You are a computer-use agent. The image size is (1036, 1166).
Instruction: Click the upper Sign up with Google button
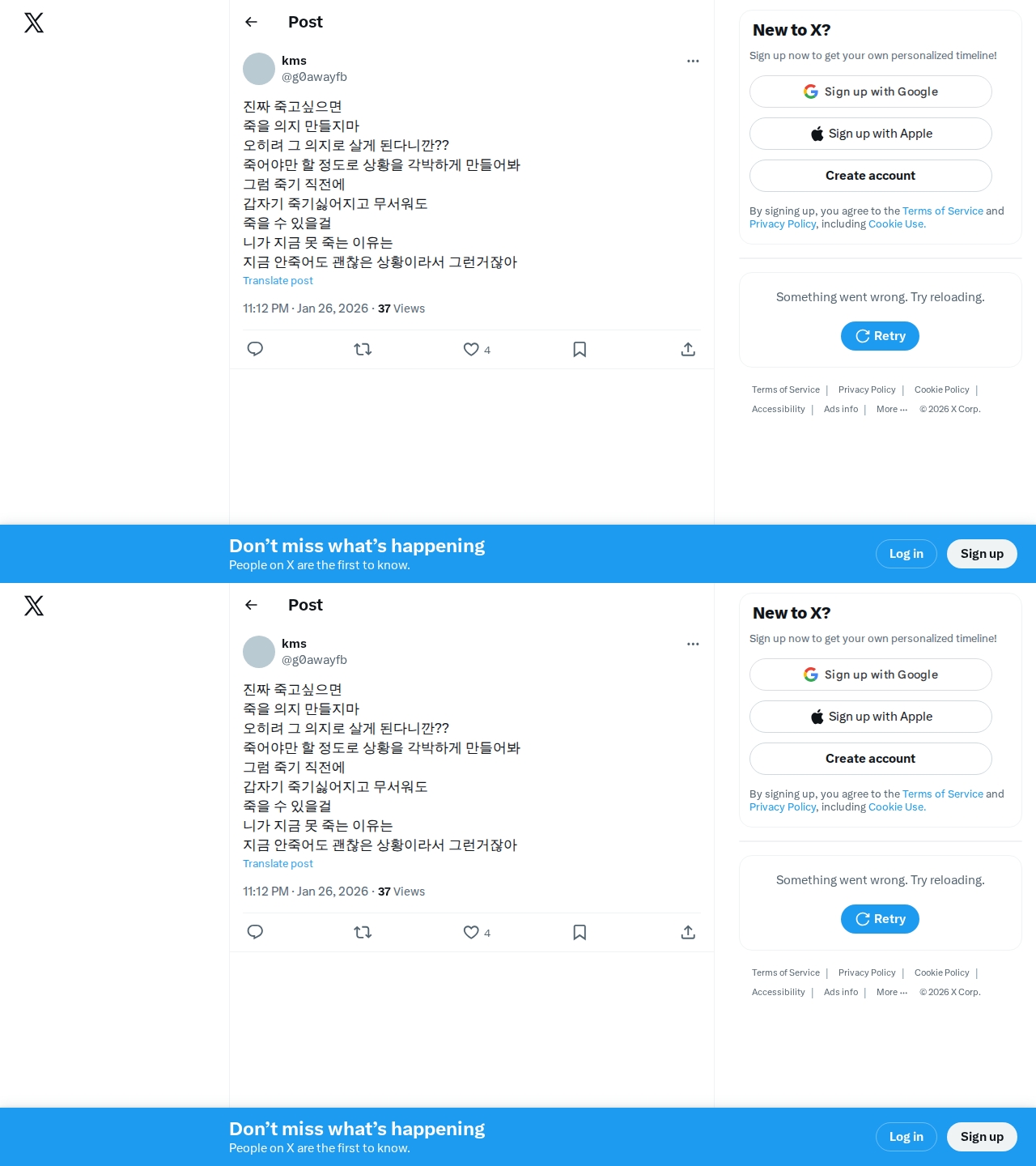click(x=871, y=91)
